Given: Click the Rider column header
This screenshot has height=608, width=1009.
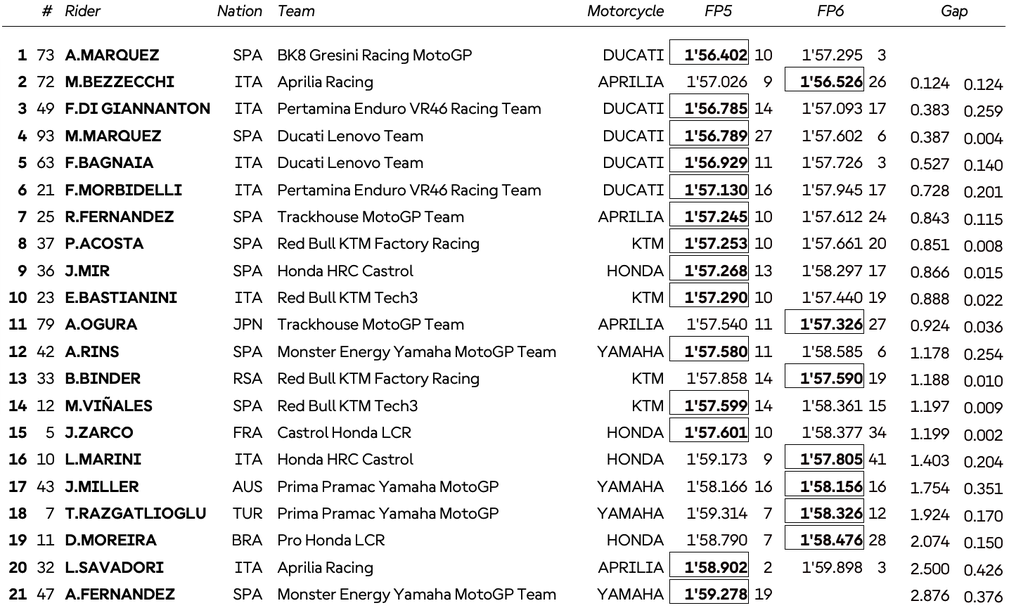Looking at the screenshot, I should (82, 12).
